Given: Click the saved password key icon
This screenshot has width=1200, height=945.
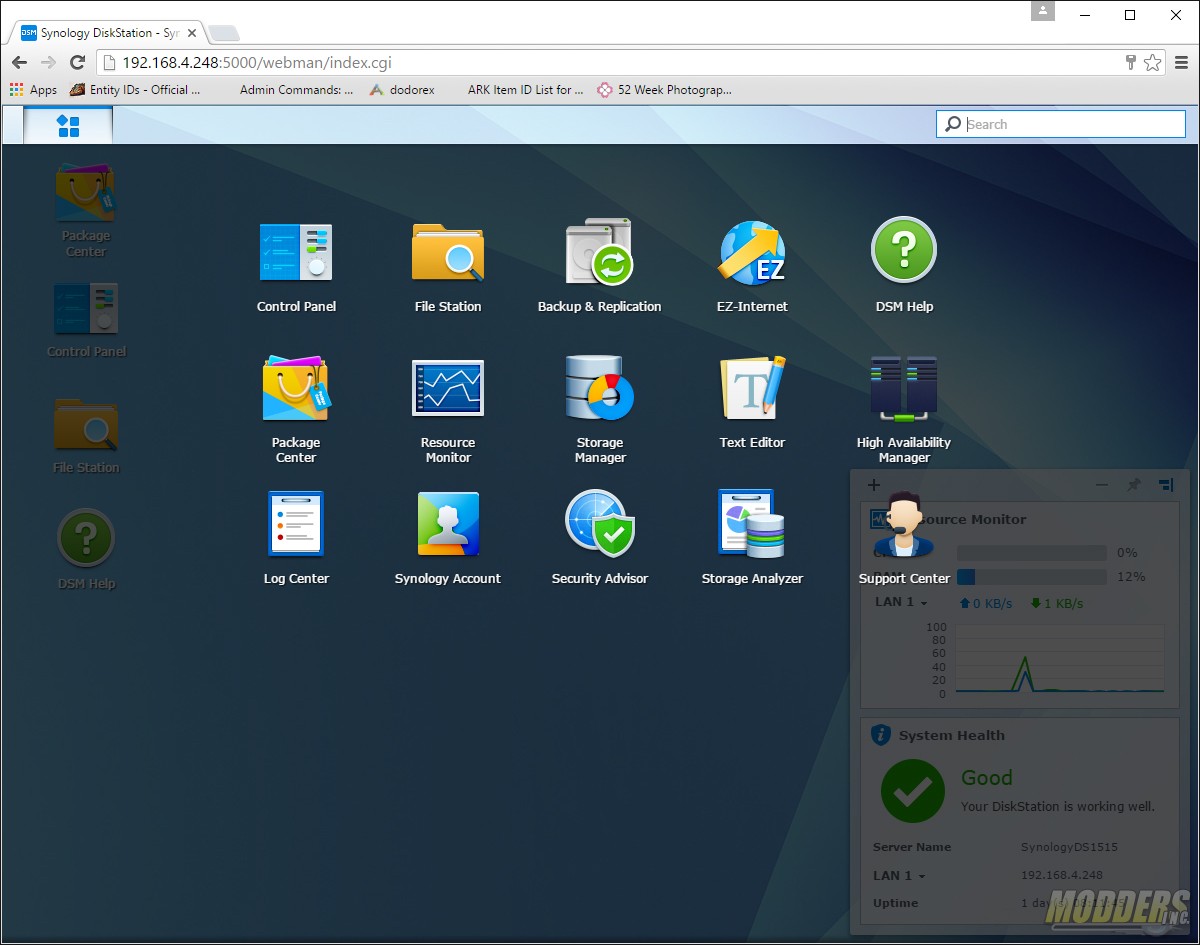Looking at the screenshot, I should pyautogui.click(x=1131, y=62).
